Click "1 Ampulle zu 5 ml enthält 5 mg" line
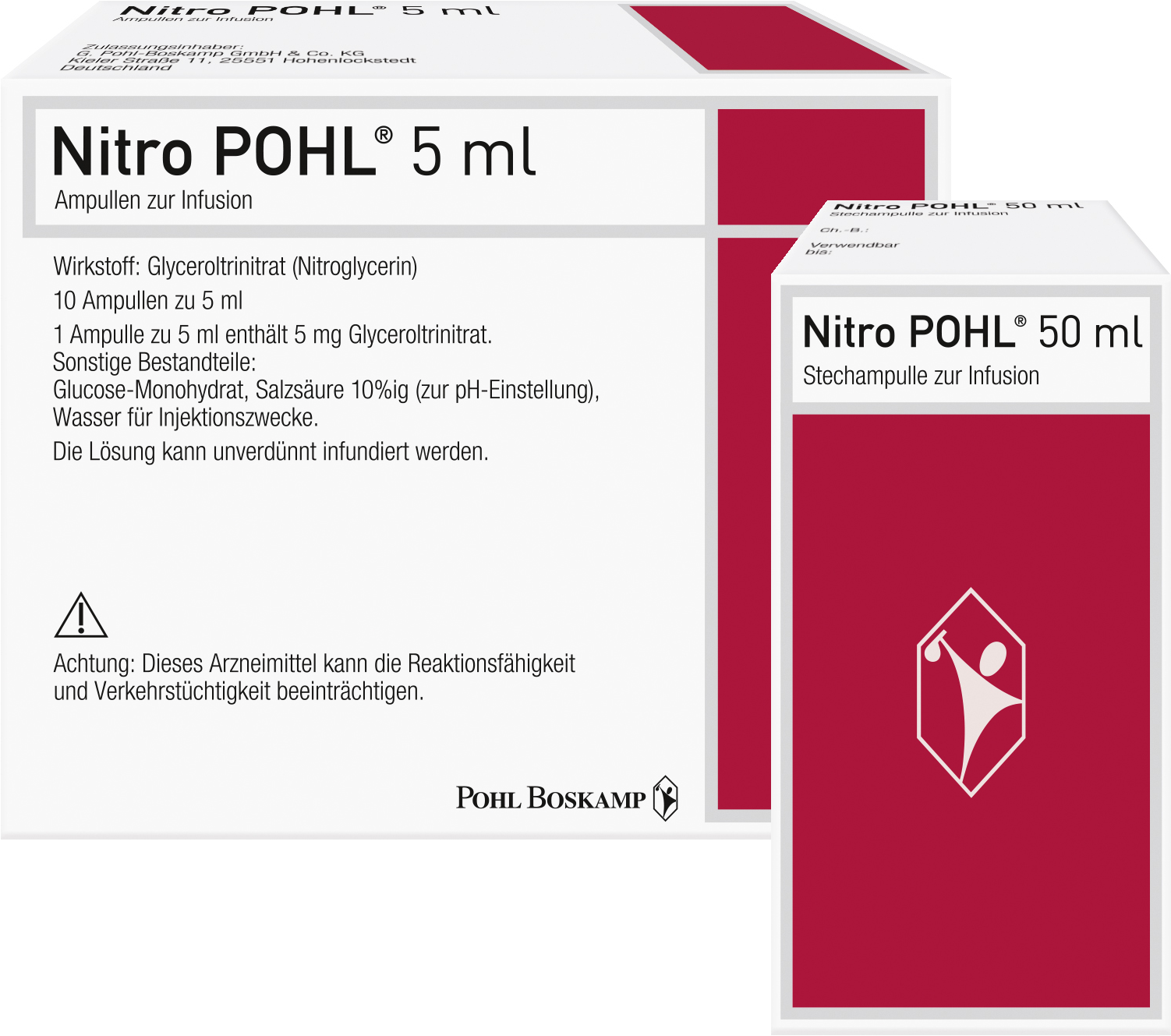The height and width of the screenshot is (1036, 1171). coord(272,334)
